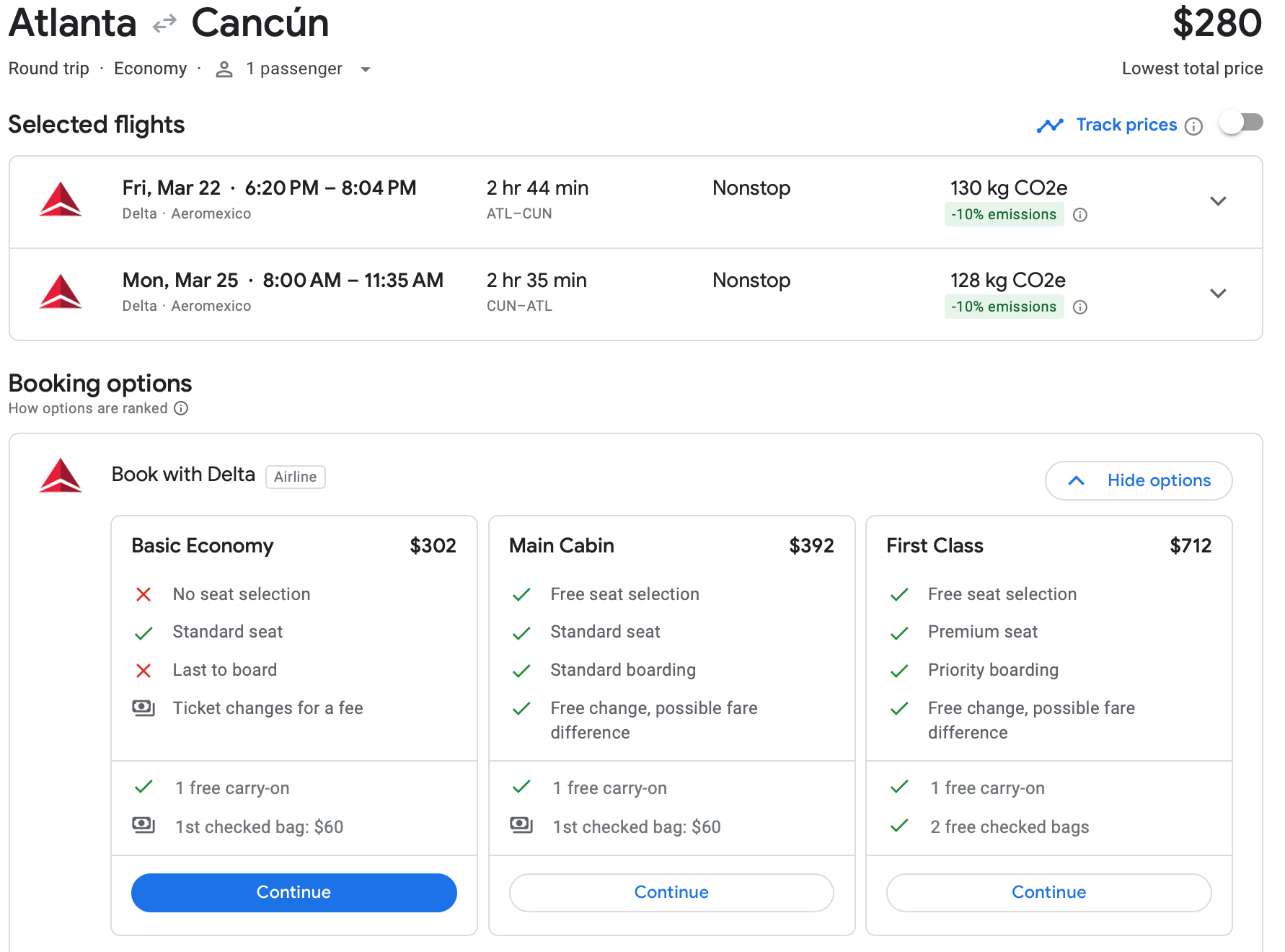Collapse fares with Hide options button
This screenshot has width=1285, height=952.
pos(1139,480)
